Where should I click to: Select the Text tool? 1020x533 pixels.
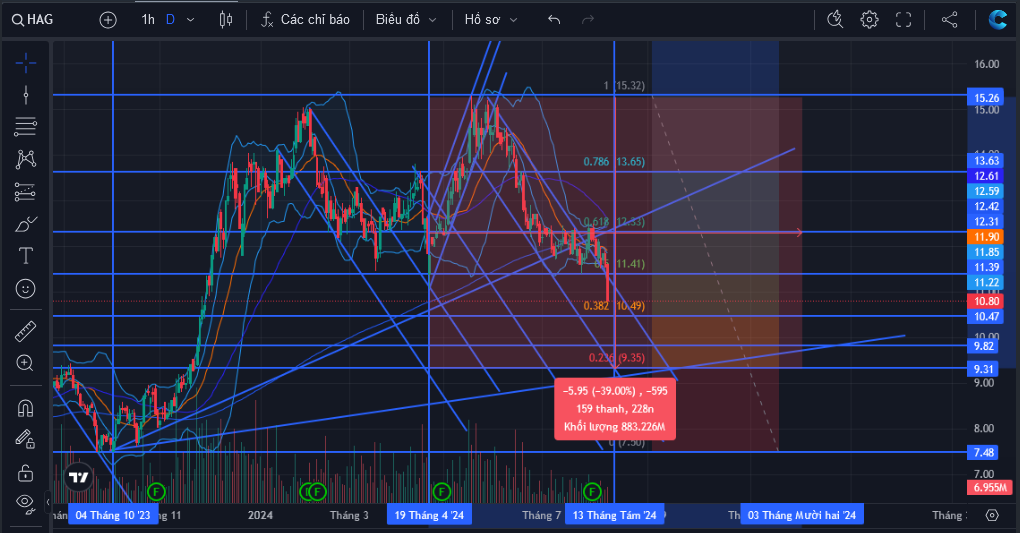25,256
